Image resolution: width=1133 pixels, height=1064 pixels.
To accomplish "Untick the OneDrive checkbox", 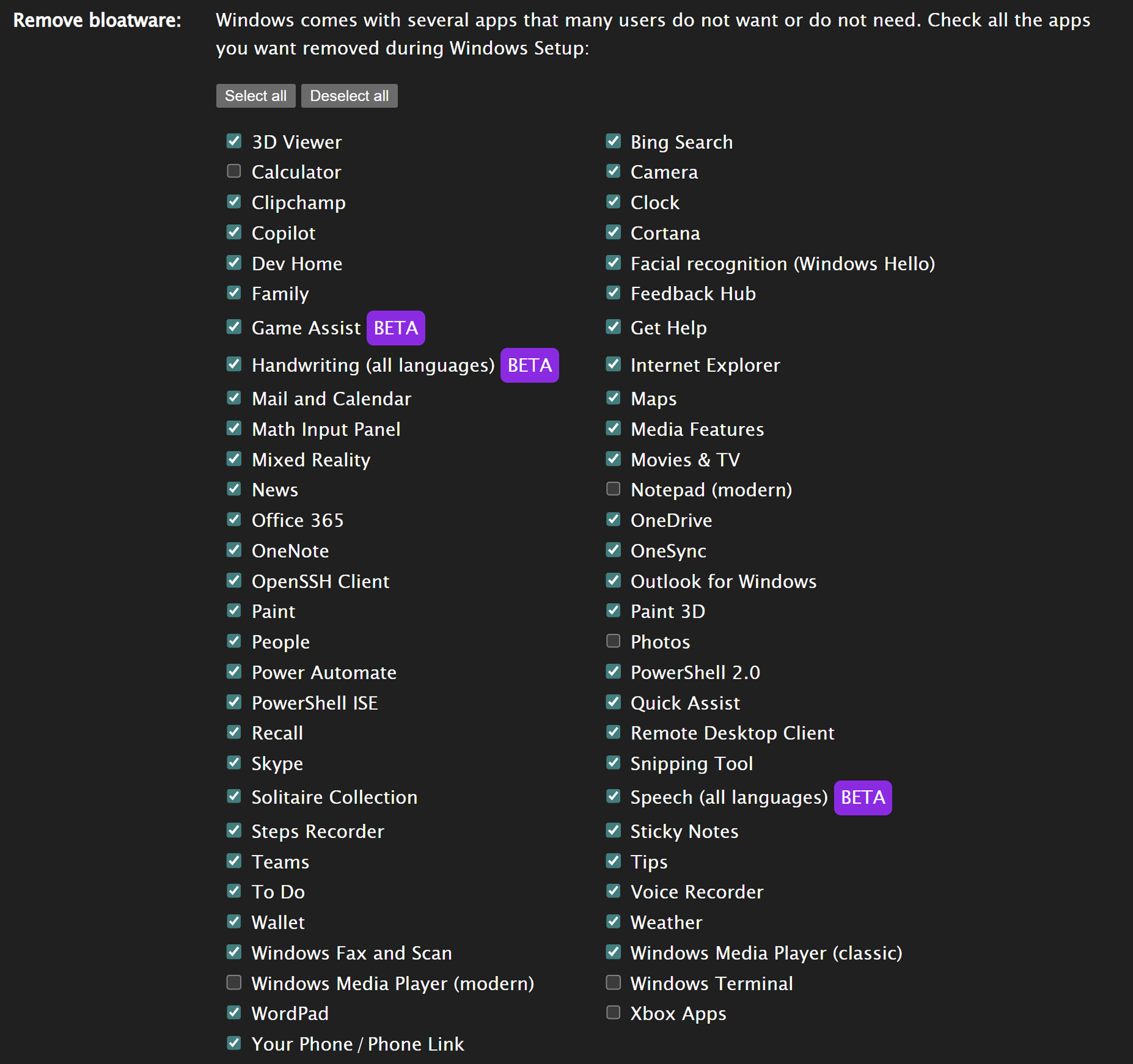I will [x=613, y=520].
